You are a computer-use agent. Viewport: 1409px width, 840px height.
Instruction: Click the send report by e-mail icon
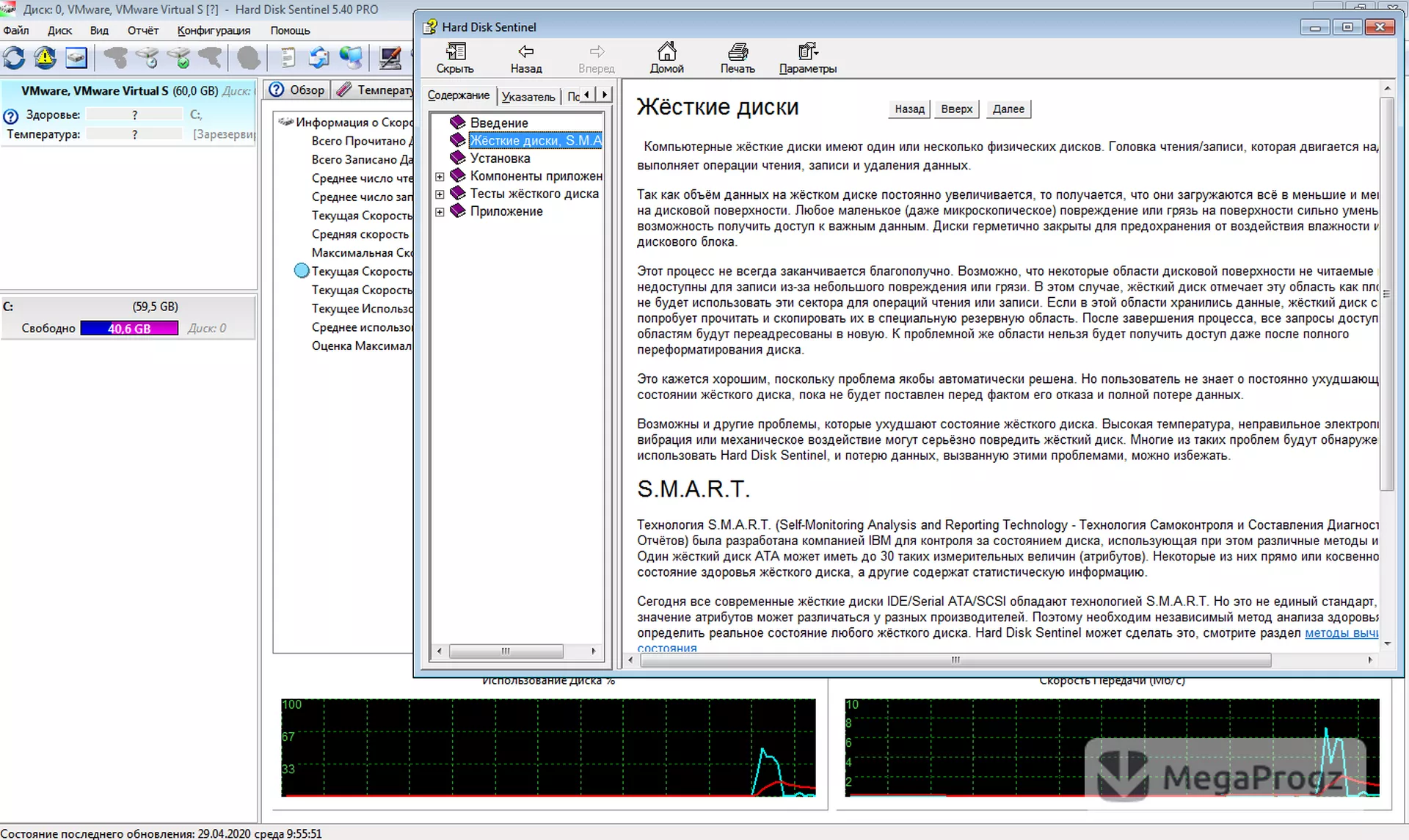coord(318,57)
